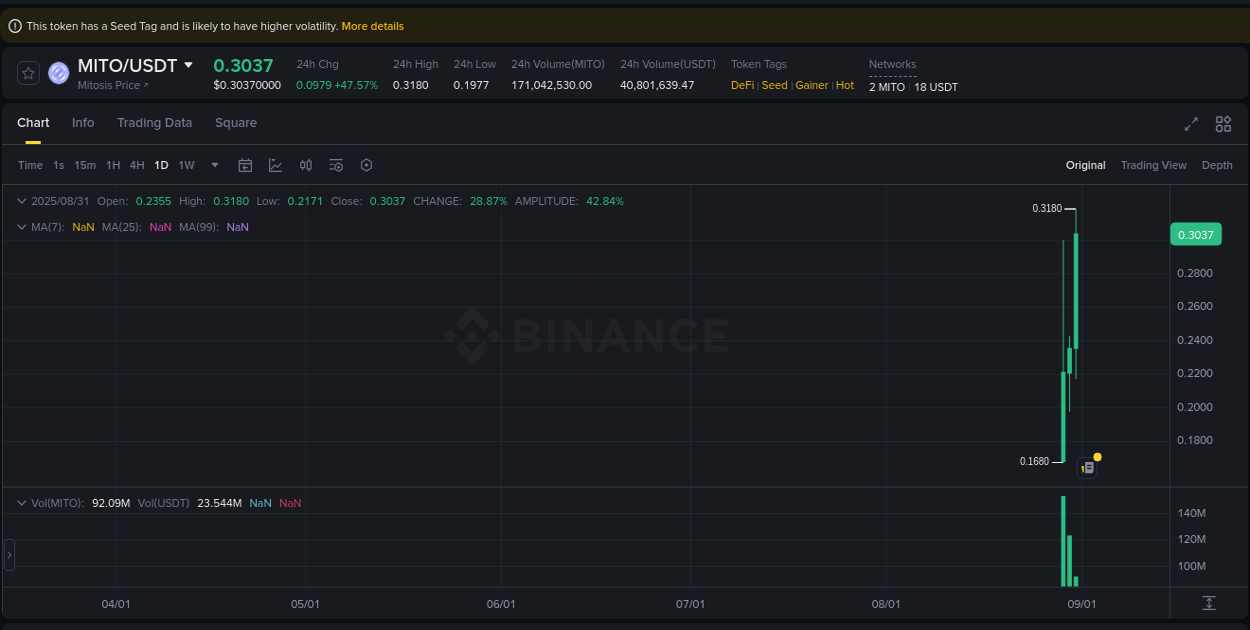Switch chart view to Trading View
Screen dimensions: 1250x630
[1153, 165]
